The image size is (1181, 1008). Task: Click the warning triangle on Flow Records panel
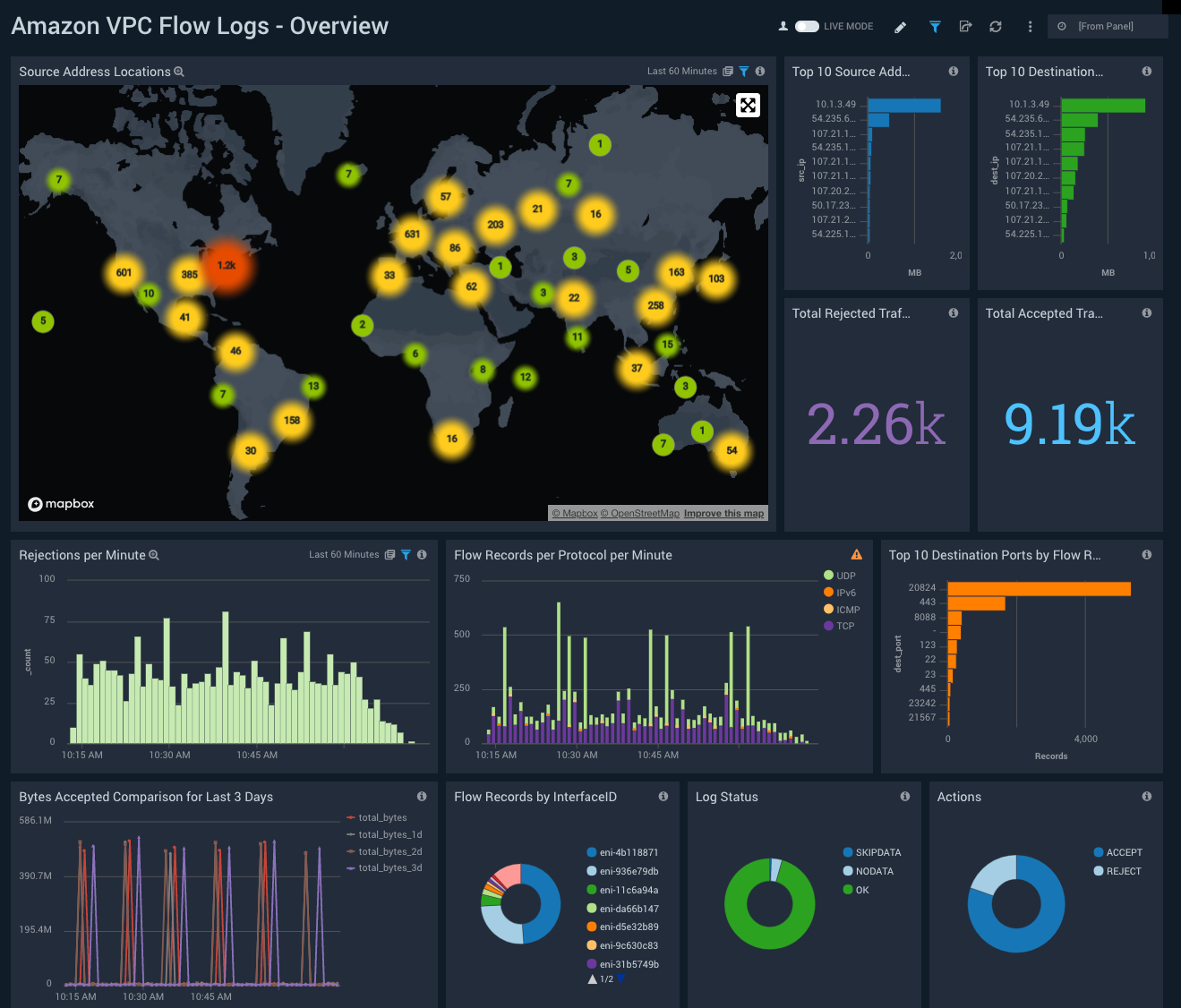[x=856, y=554]
